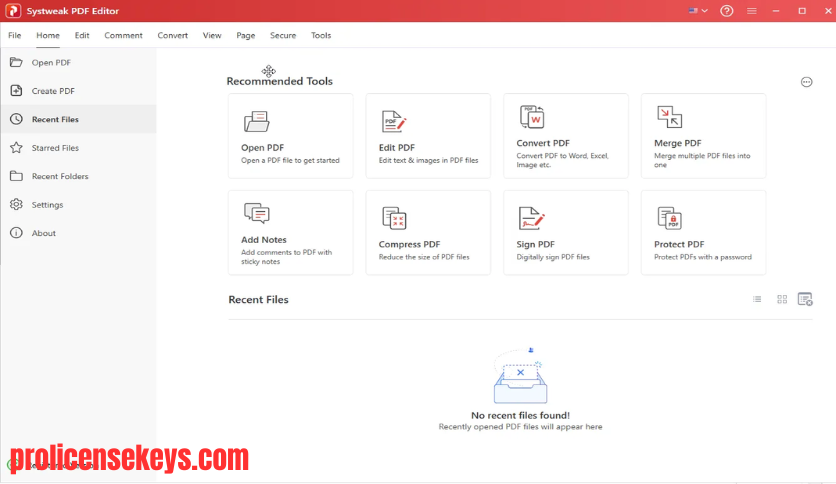Click 'Merge multiple PDF files into one' text
The image size is (836, 484).
pyautogui.click(x=702, y=160)
